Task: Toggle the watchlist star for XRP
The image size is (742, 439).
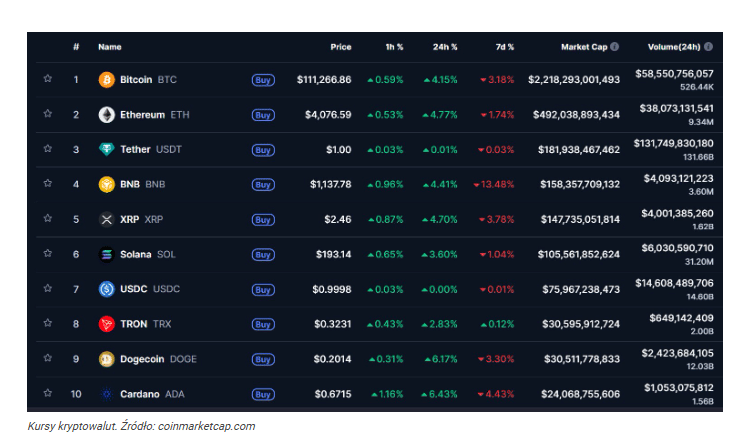Action: [47, 219]
